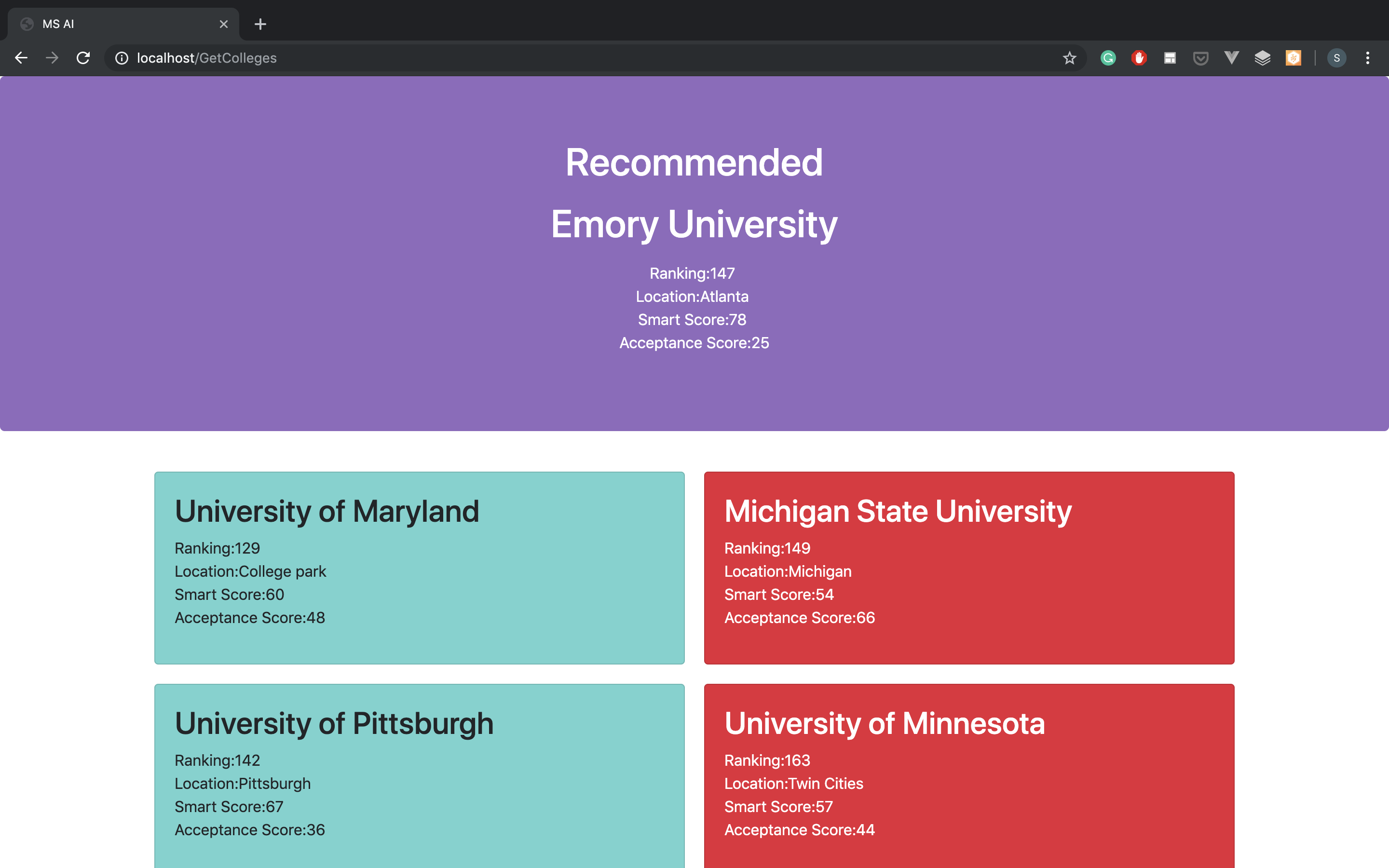Go back to previous page
1389x868 pixels.
click(x=21, y=58)
